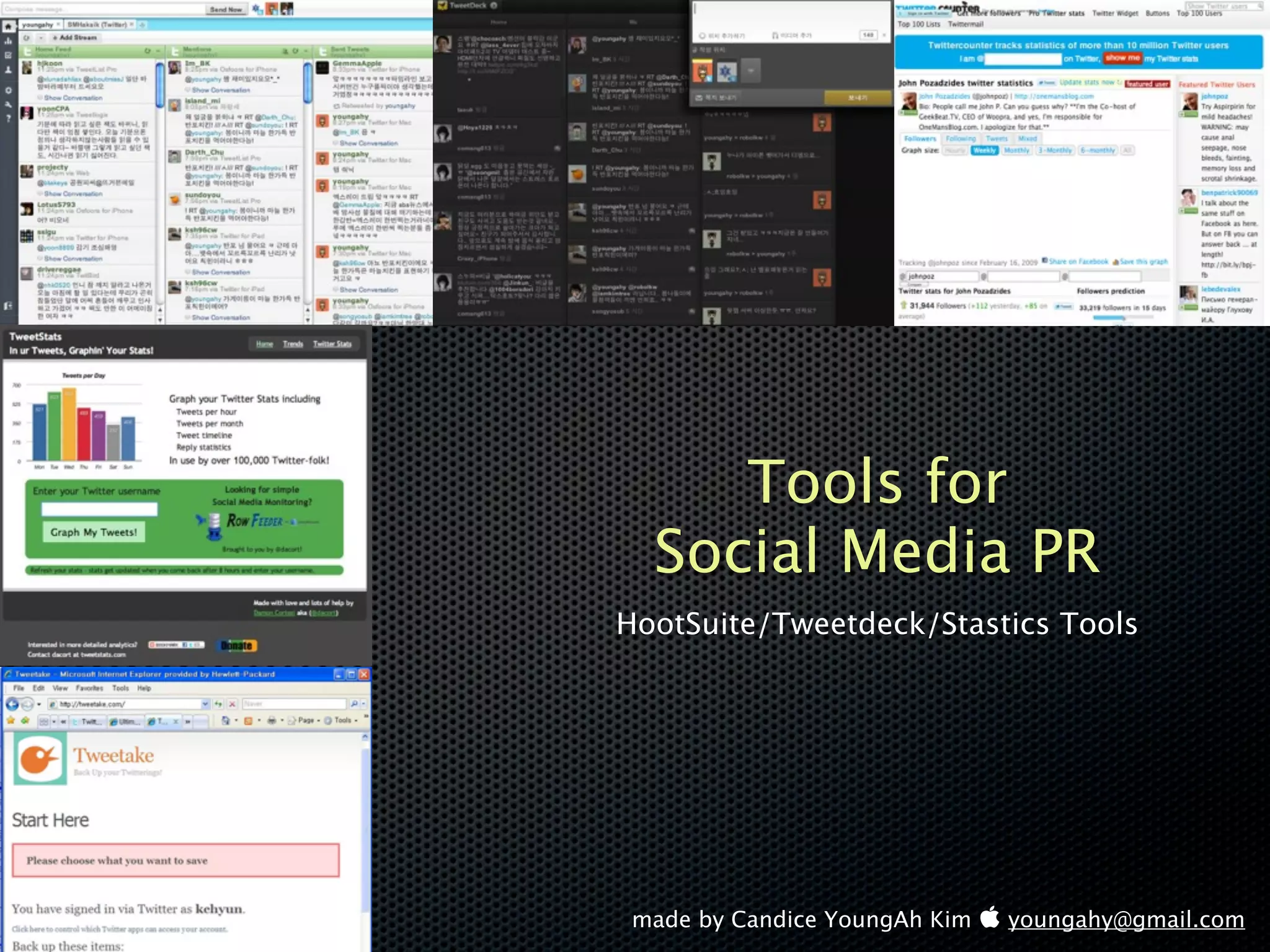Click the IE Refresh green arrows button
Image resolution: width=1270 pixels, height=952 pixels.
218,704
